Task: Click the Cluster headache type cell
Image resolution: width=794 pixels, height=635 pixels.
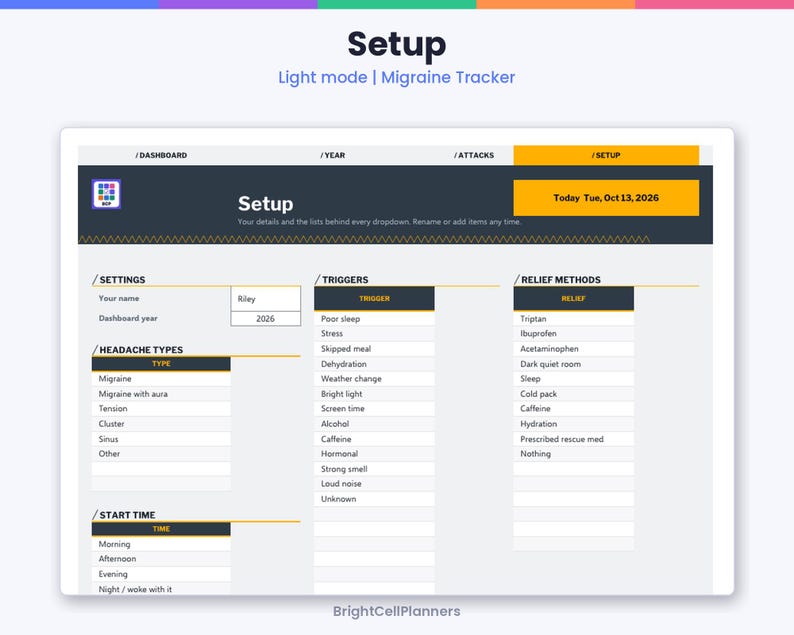Action: point(161,424)
